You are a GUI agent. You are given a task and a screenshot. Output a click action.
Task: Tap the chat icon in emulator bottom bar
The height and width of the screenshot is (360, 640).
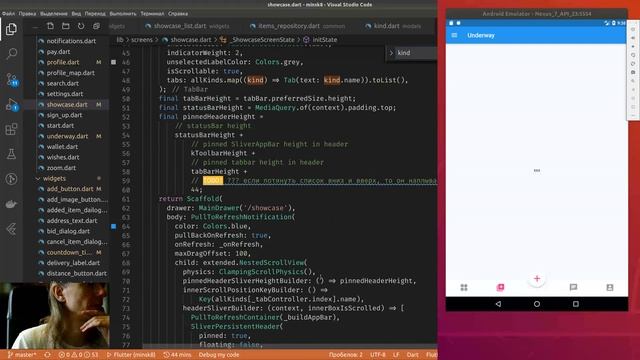point(573,287)
